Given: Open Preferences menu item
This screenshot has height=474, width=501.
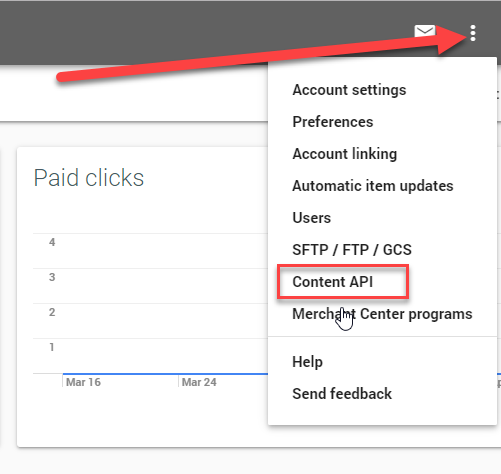Looking at the screenshot, I should [x=333, y=122].
